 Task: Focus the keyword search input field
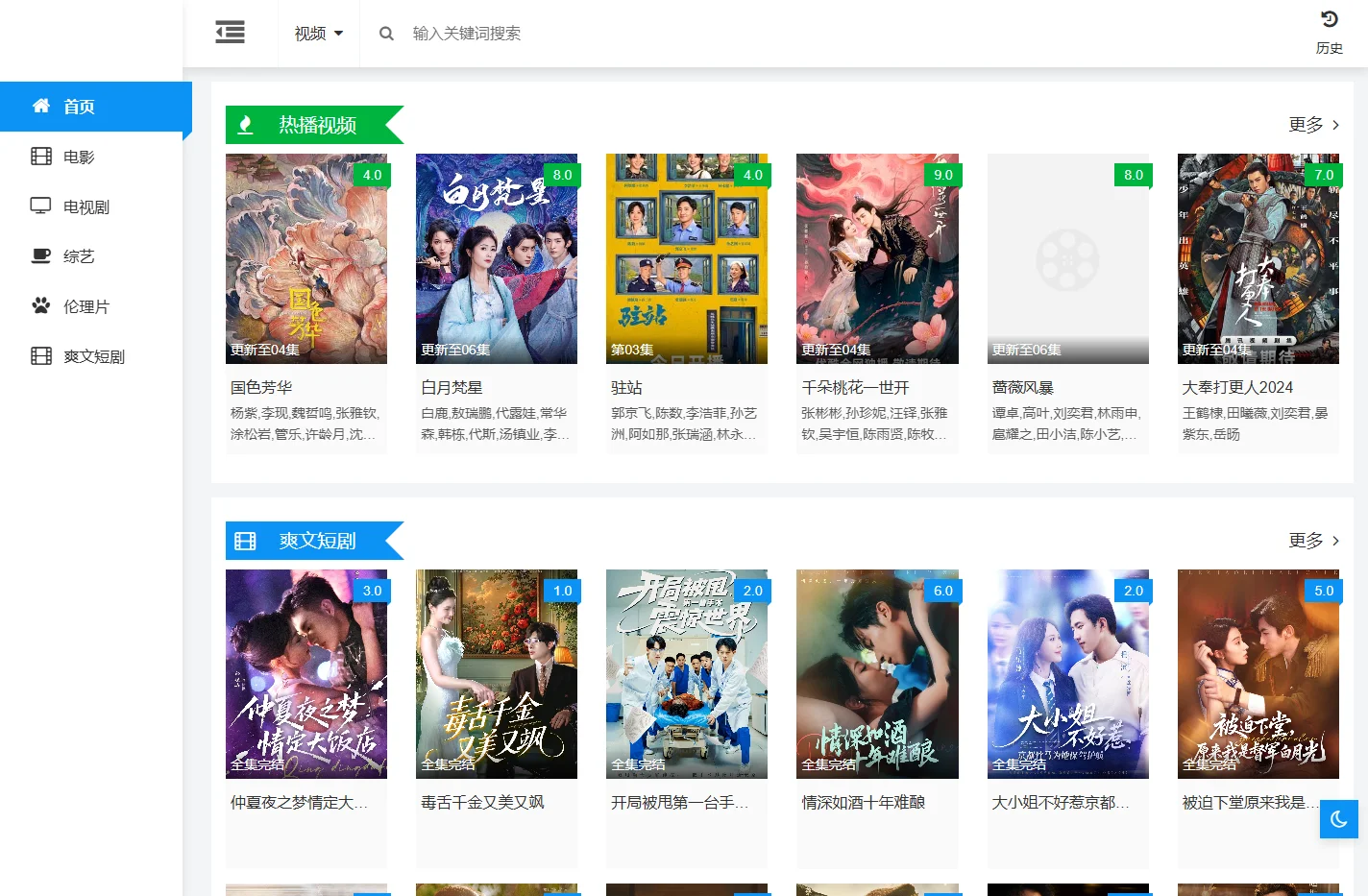click(x=615, y=34)
